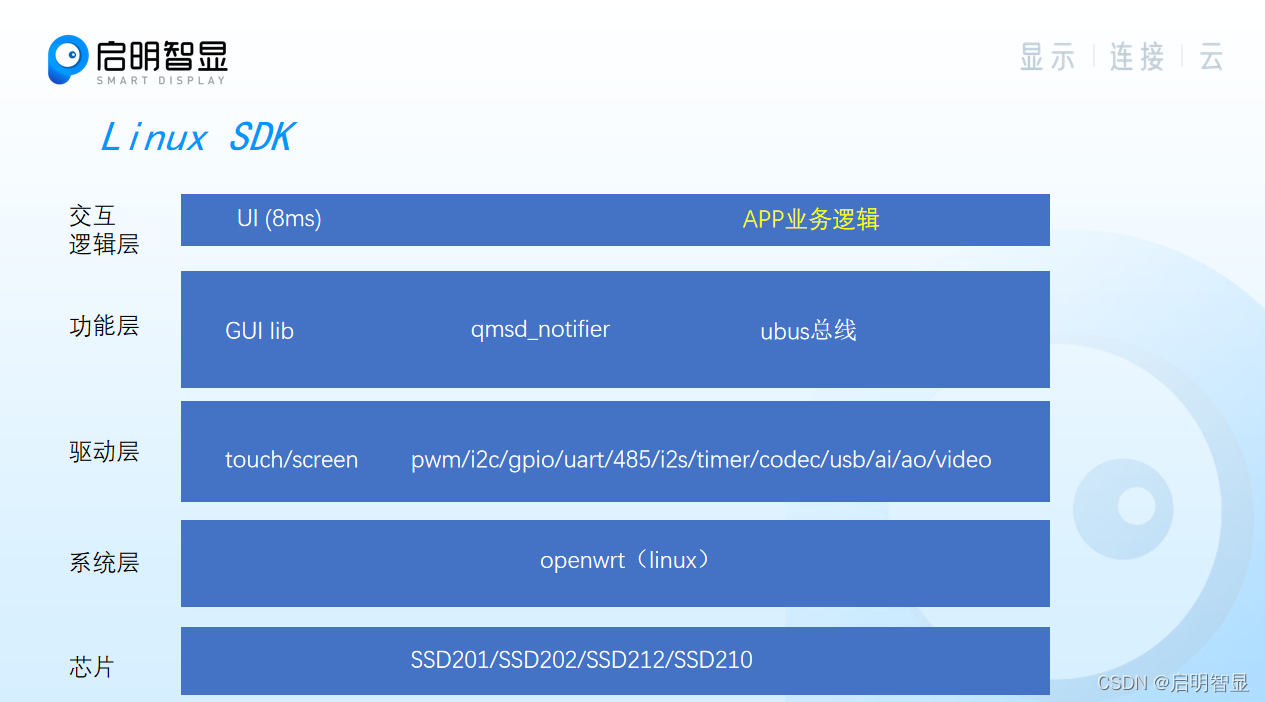Image resolution: width=1265 pixels, height=702 pixels.
Task: Click the 启明智显 logo icon
Action: click(x=68, y=59)
